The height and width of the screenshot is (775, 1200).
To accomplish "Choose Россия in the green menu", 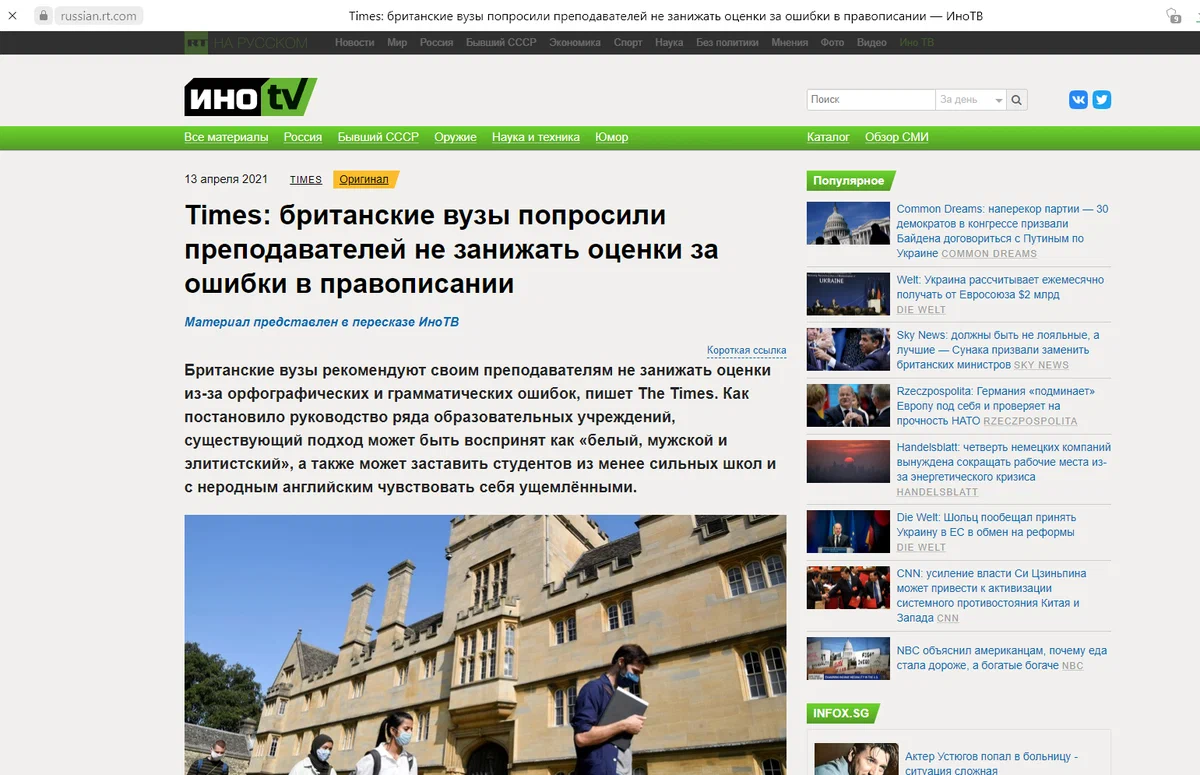I will click(303, 137).
